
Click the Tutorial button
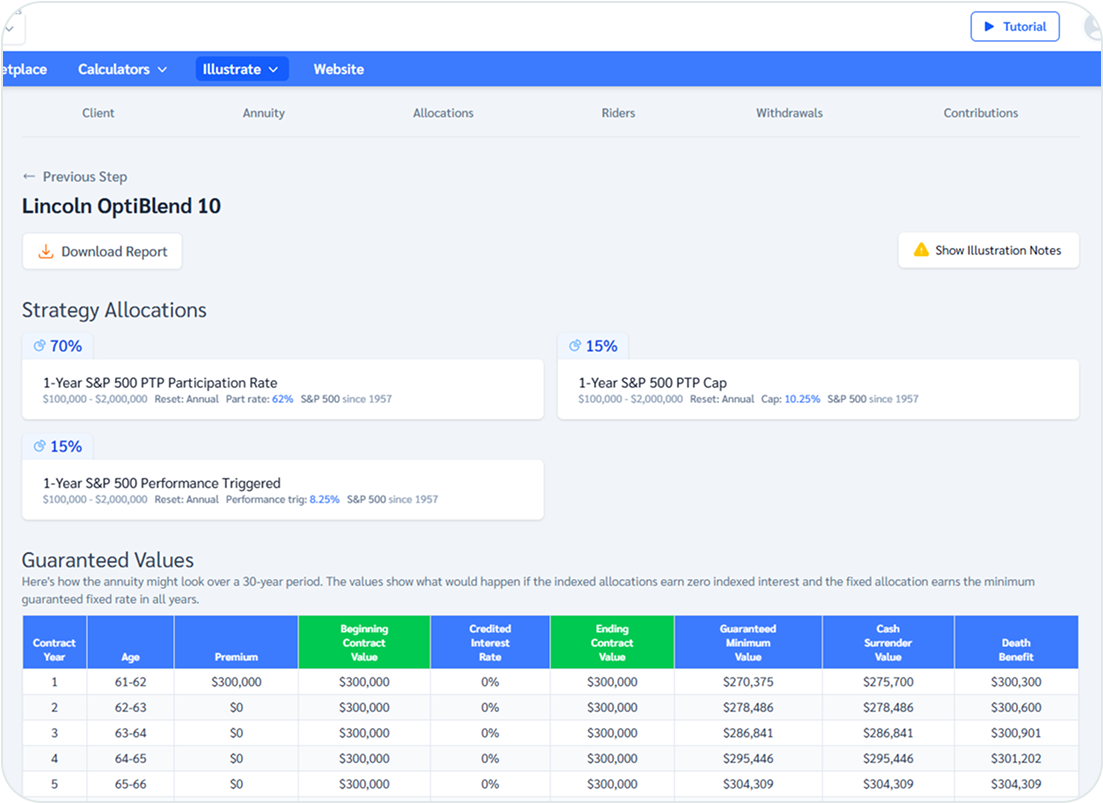coord(1015,27)
